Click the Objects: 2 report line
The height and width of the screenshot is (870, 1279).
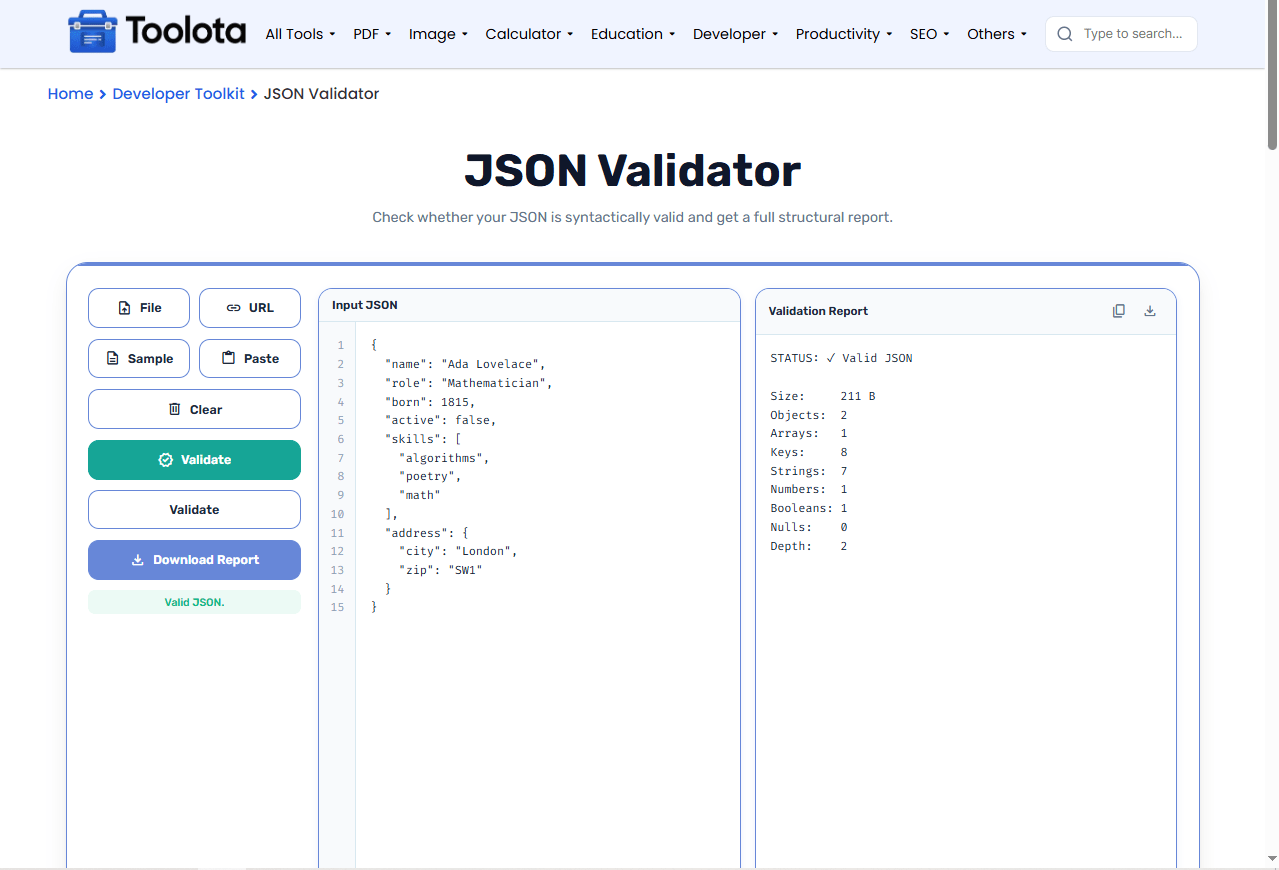coord(809,415)
